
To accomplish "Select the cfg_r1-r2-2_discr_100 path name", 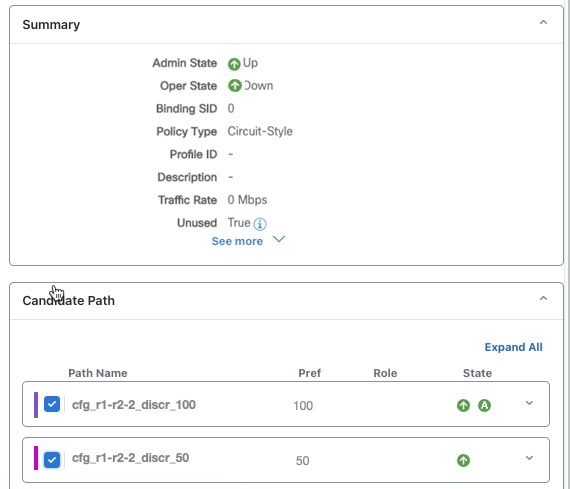I will (x=134, y=405).
